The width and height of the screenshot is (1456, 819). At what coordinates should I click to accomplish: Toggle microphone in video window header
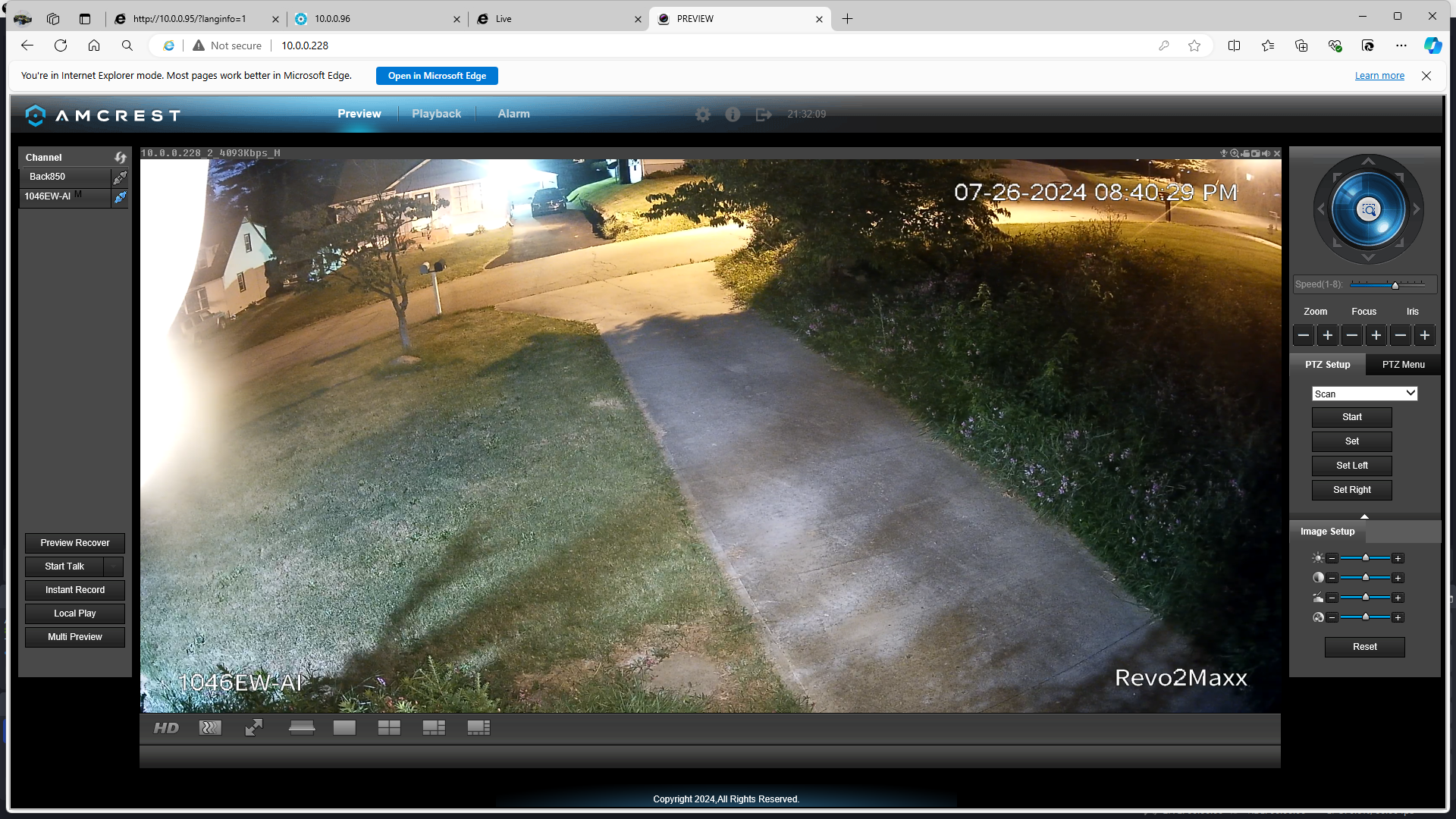(1224, 153)
